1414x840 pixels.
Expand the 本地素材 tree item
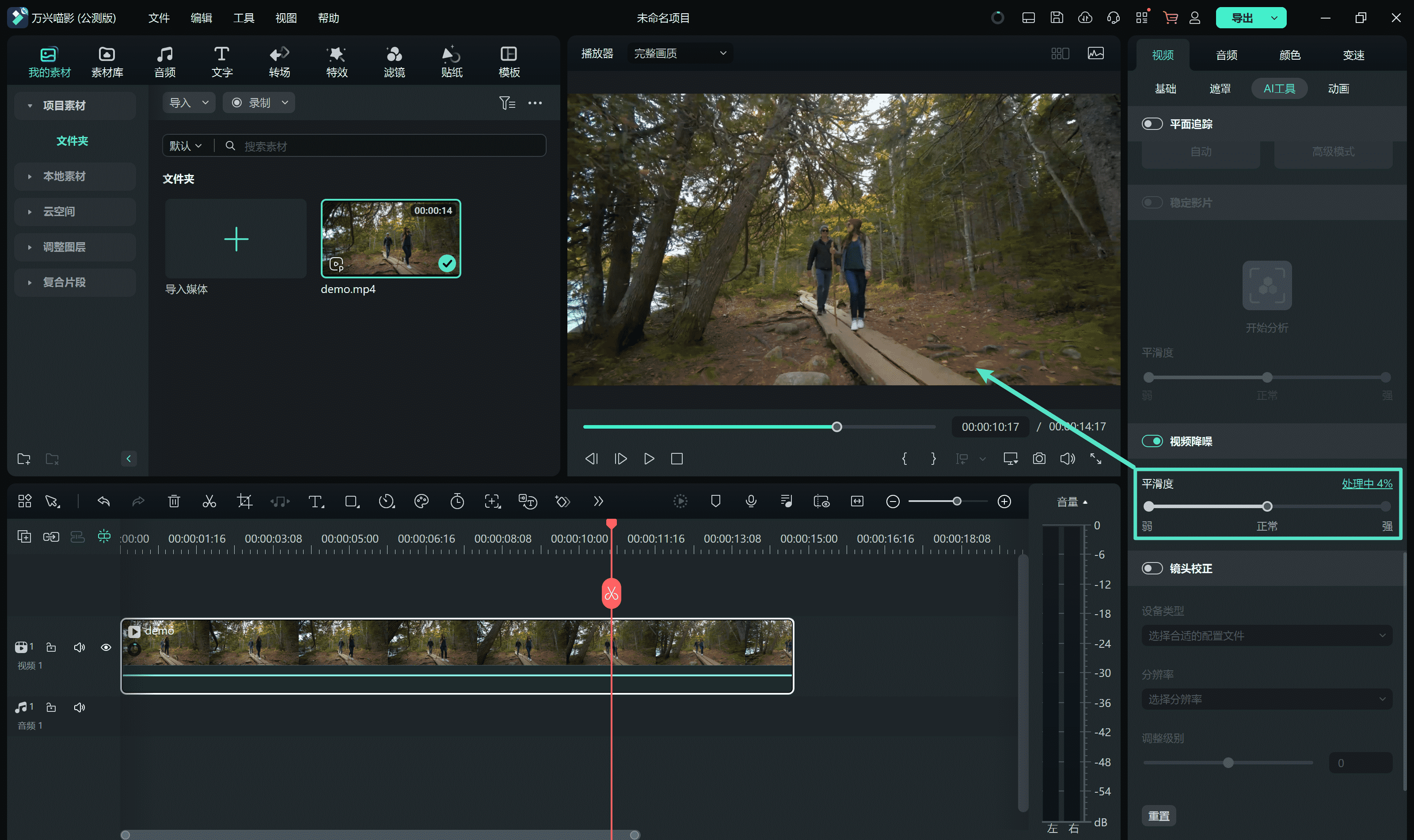tap(75, 176)
